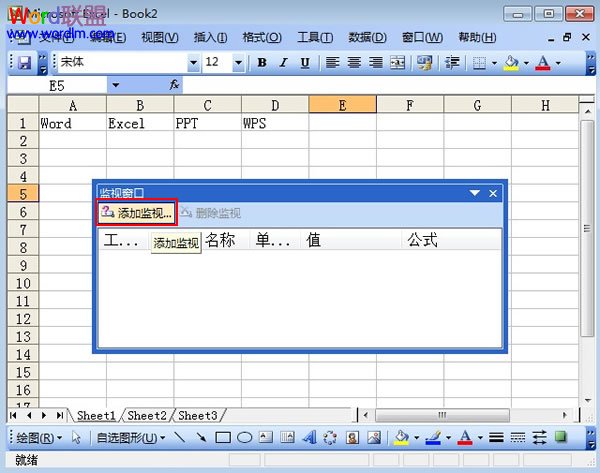Open Name Box dropdown arrow
Viewport: 600px width, 473px height.
[115, 85]
